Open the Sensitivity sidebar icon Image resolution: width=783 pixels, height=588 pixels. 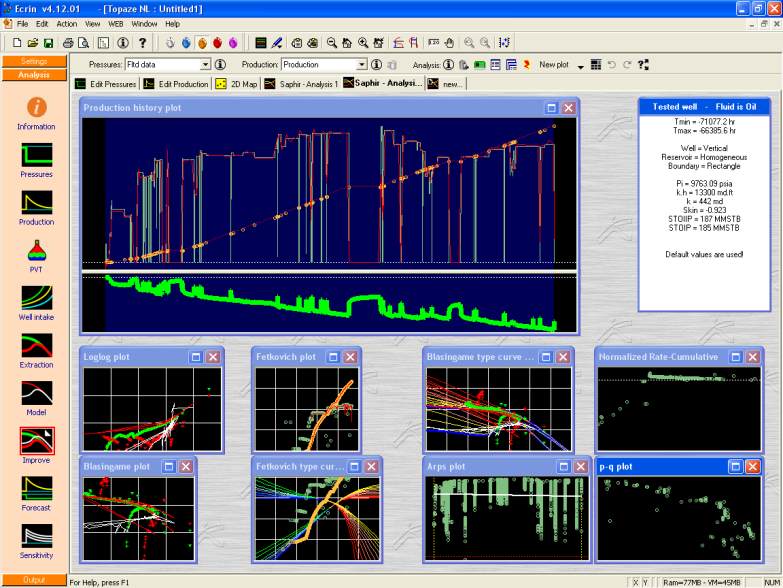[x=36, y=536]
